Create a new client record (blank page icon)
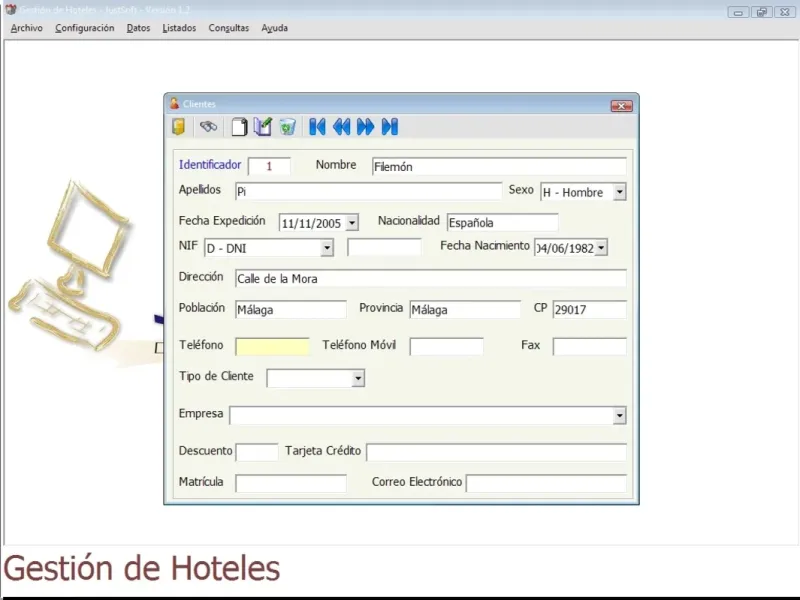This screenshot has height=600, width=800. pos(239,127)
